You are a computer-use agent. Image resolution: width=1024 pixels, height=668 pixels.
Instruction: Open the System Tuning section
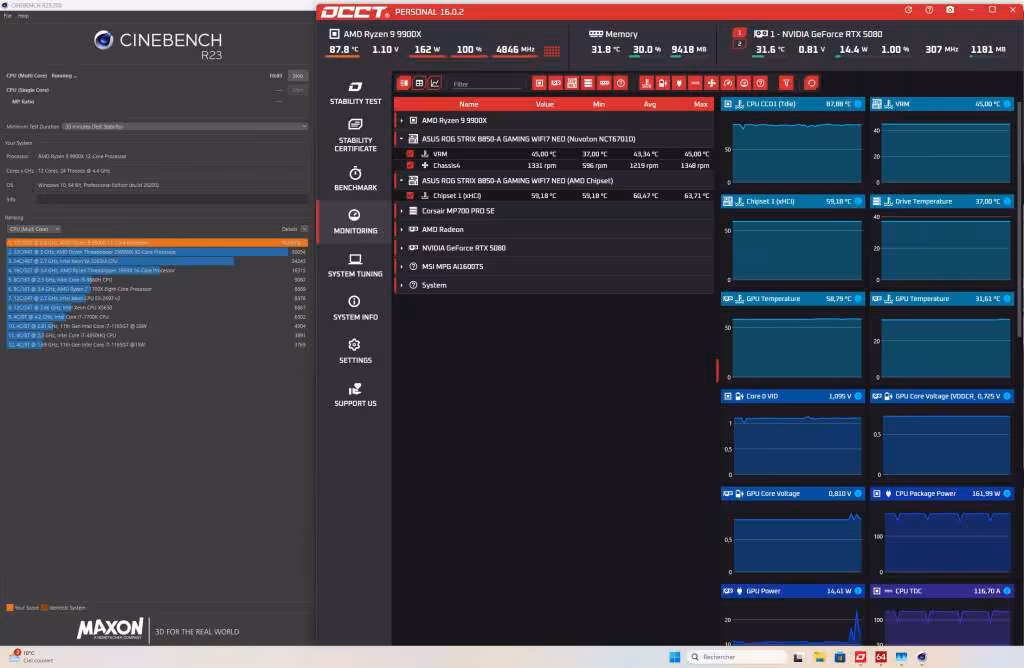coord(355,265)
